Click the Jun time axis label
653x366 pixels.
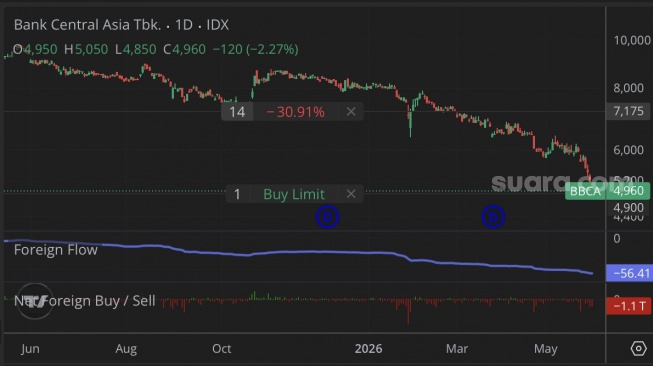(30, 349)
